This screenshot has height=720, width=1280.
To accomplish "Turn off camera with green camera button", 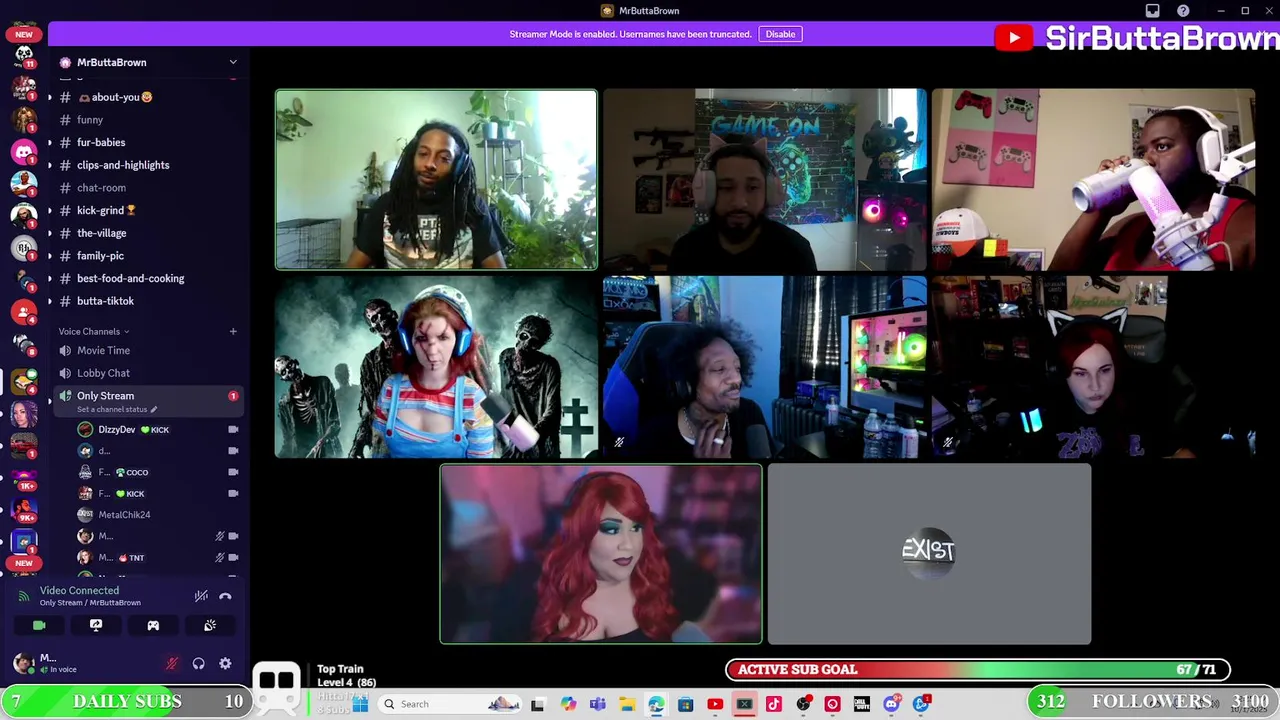I will point(39,625).
